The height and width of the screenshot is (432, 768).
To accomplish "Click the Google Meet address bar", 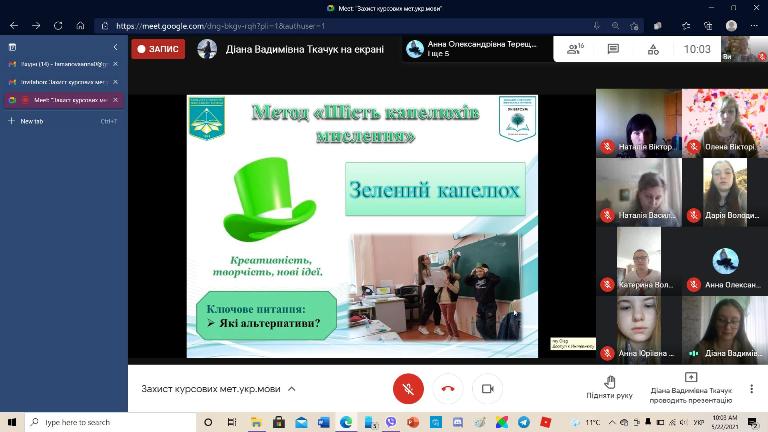I will [x=300, y=25].
